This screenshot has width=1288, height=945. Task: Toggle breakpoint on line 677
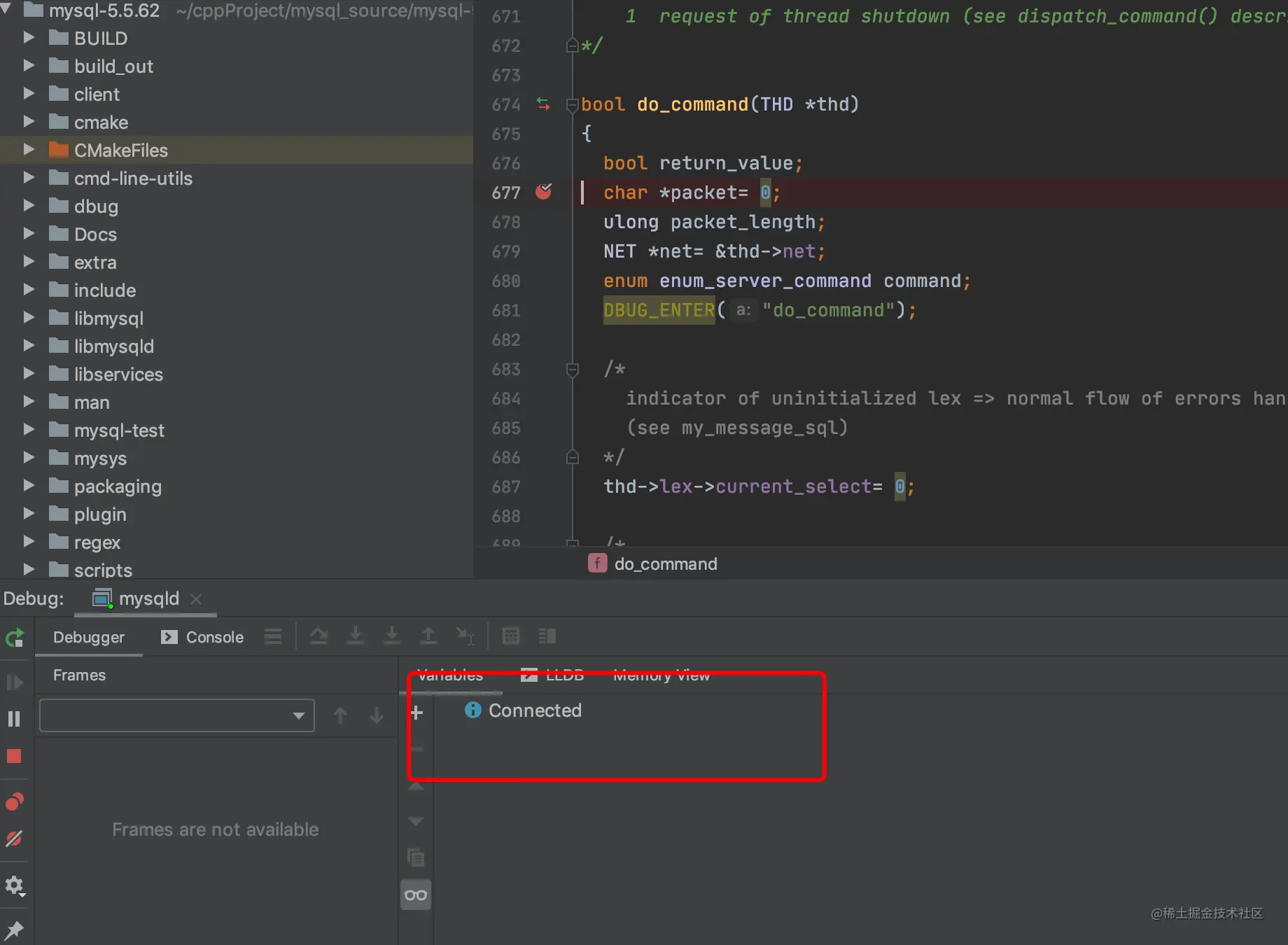(544, 192)
